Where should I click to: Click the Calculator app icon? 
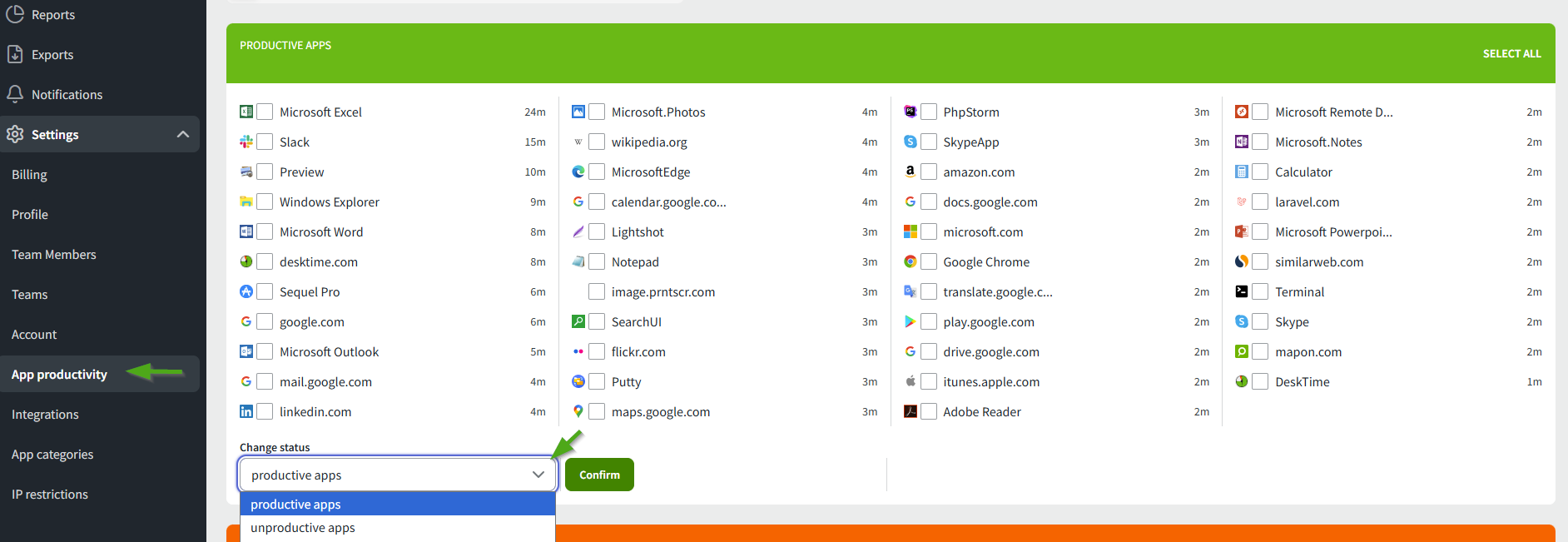[x=1242, y=172]
